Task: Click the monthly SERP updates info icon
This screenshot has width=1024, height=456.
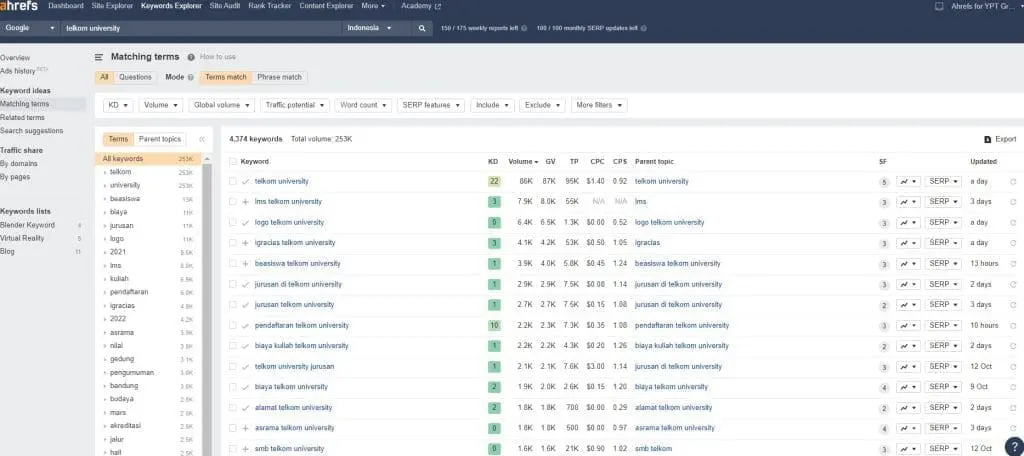Action: point(643,28)
